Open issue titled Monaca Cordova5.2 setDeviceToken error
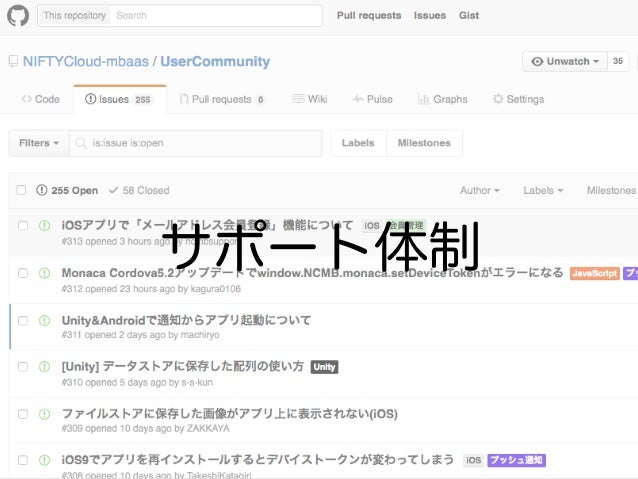Screen dimensions: 638x479 tap(312, 273)
